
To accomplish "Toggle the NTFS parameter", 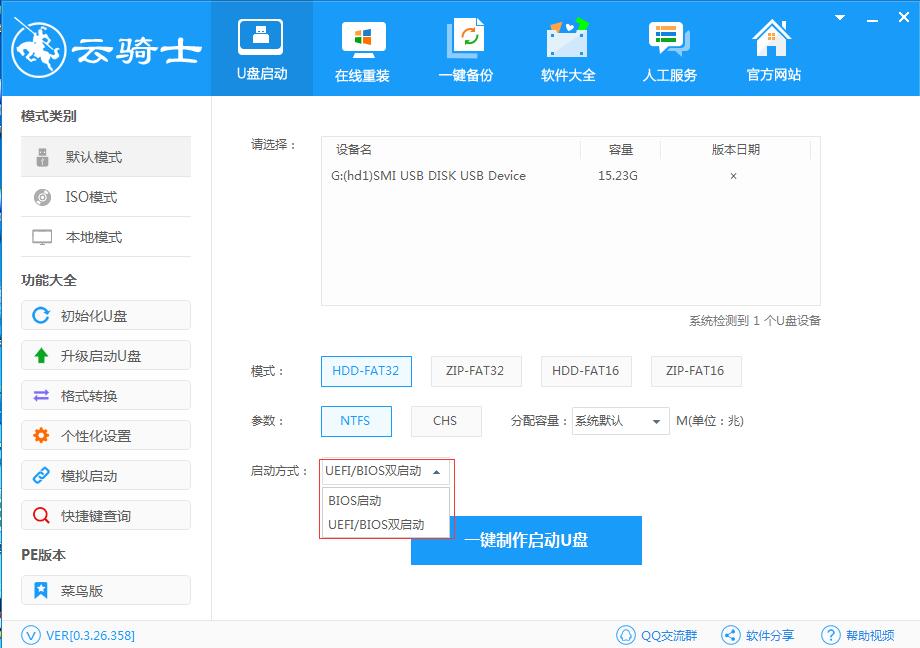I will coord(356,421).
